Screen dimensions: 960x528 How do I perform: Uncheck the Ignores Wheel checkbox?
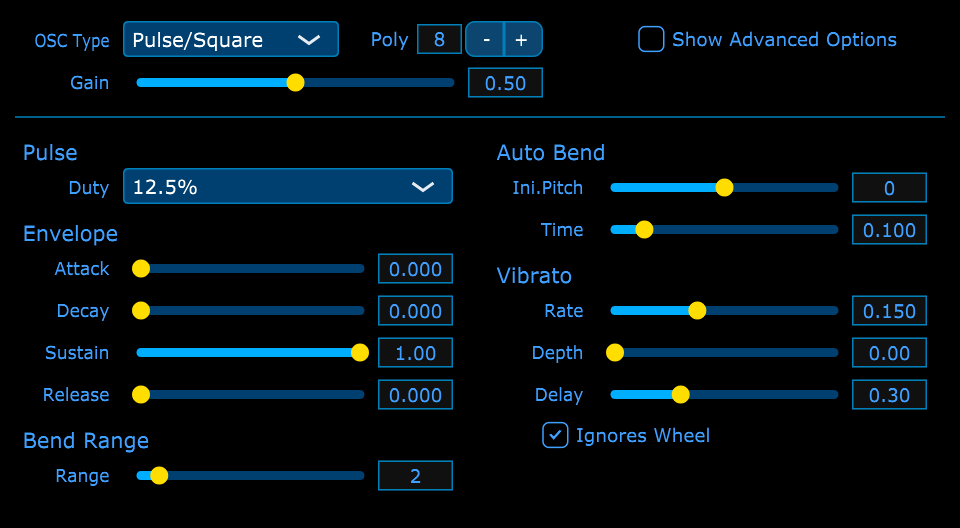point(555,436)
